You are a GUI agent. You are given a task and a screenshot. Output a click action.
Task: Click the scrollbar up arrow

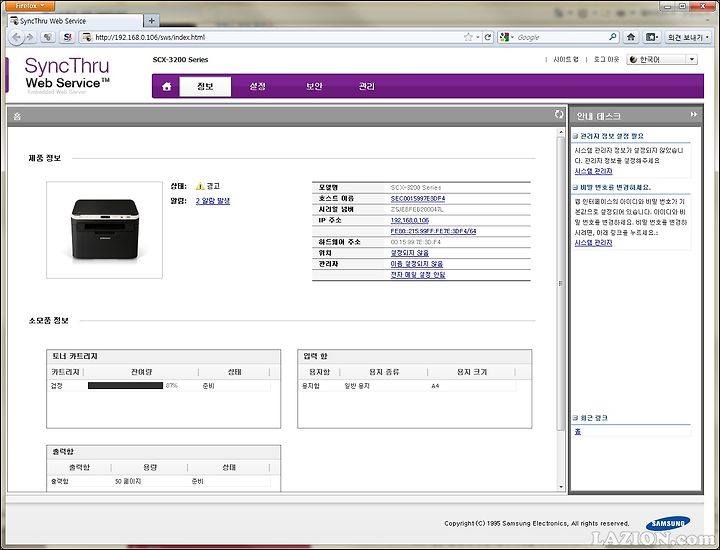pyautogui.click(x=561, y=132)
